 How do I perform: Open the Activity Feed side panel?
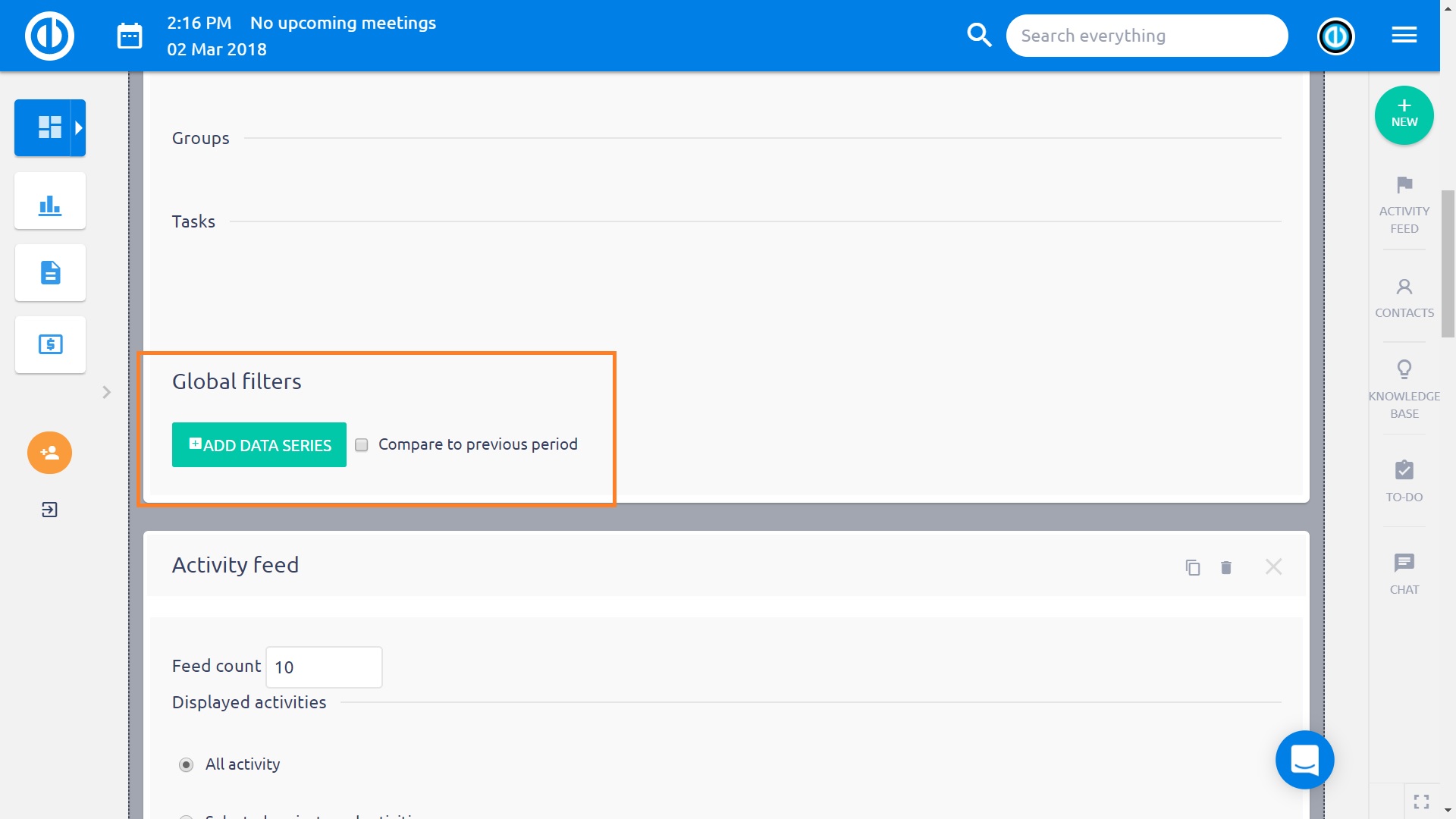click(x=1404, y=205)
